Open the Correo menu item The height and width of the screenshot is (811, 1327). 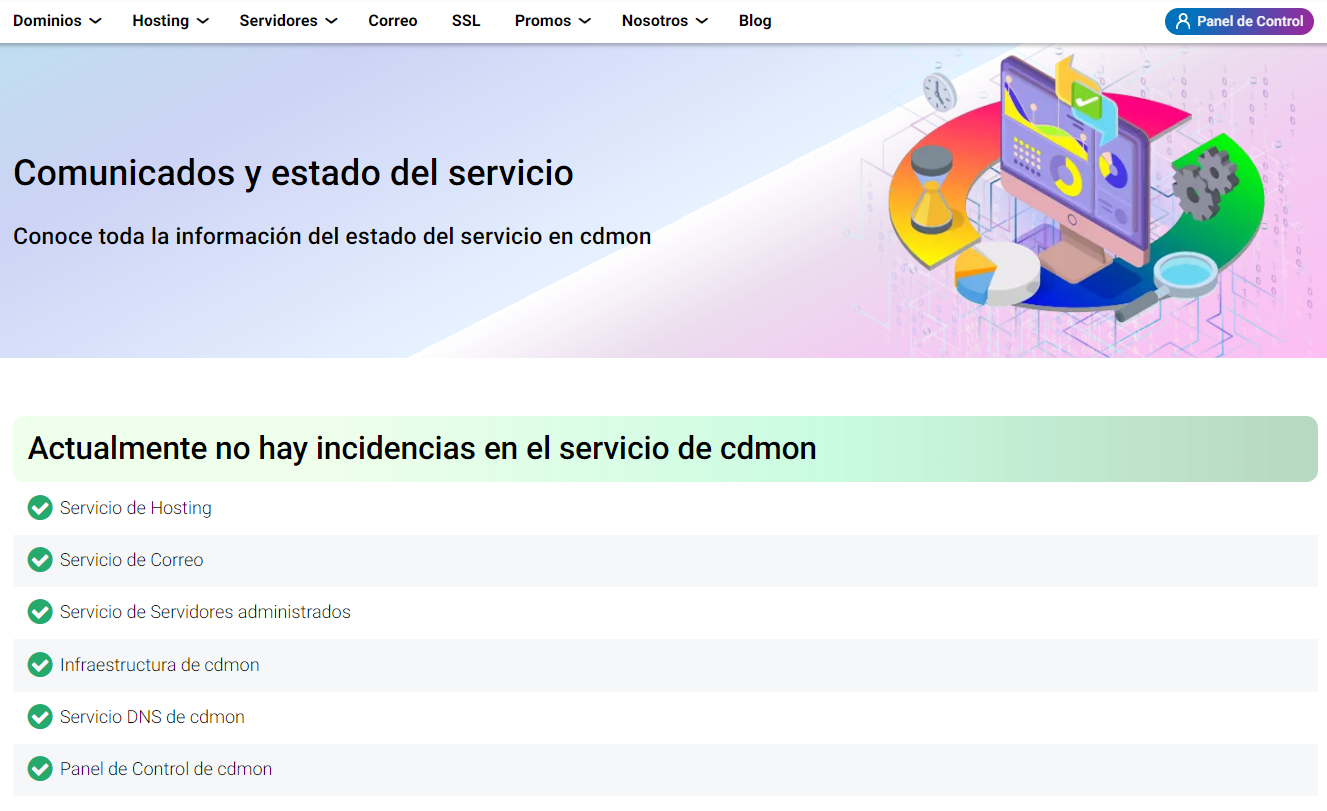[x=393, y=21]
